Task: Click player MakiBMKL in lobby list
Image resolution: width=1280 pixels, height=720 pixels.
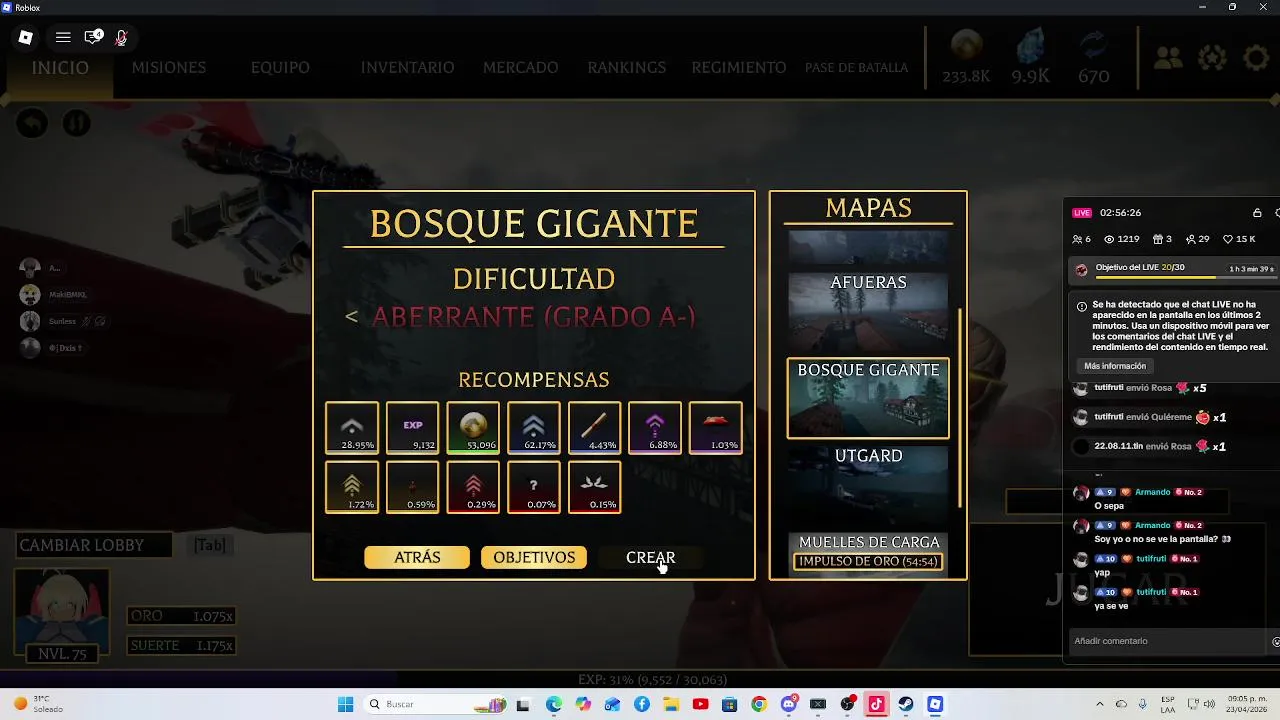Action: (x=70, y=295)
